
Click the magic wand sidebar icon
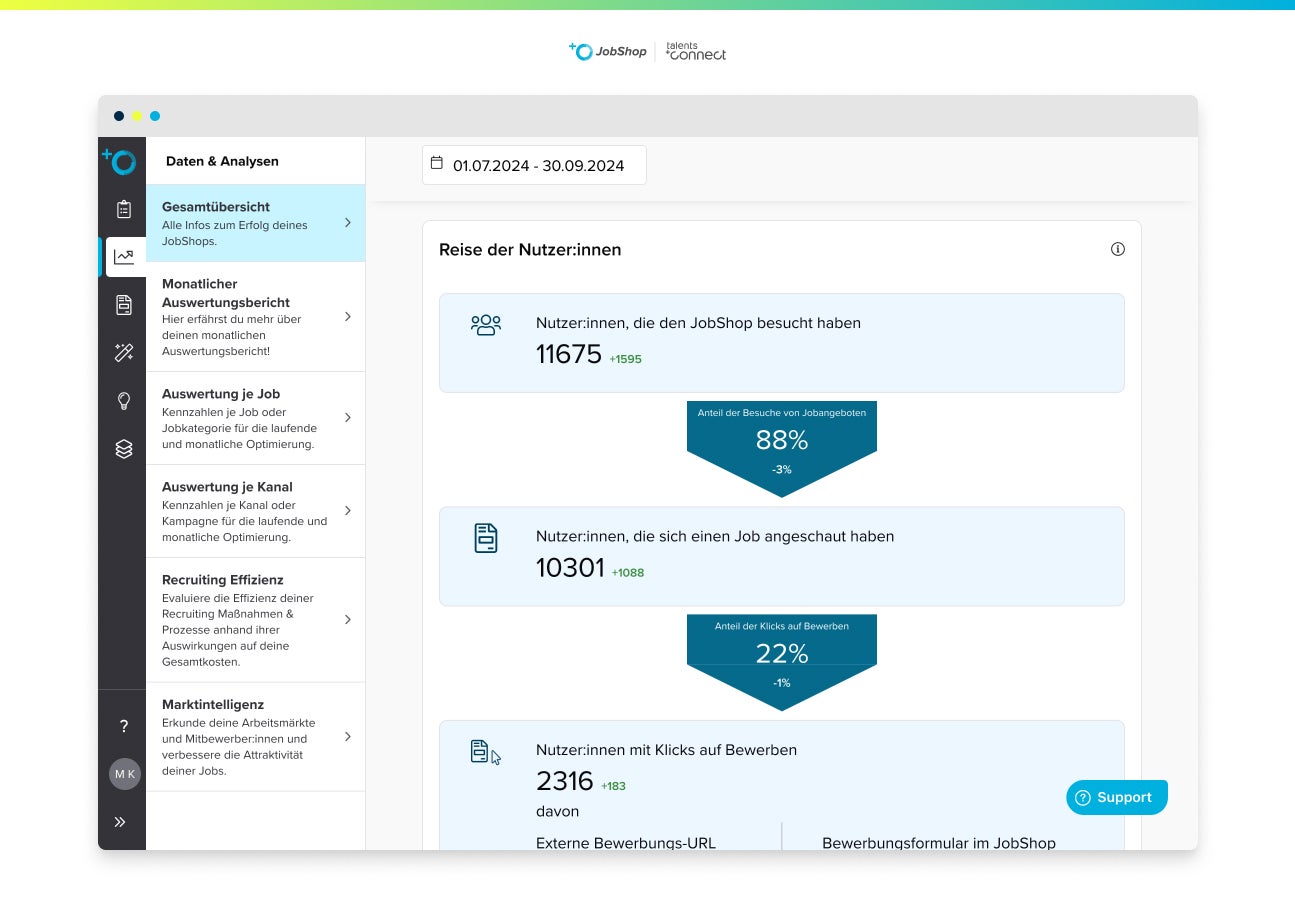pyautogui.click(x=123, y=353)
